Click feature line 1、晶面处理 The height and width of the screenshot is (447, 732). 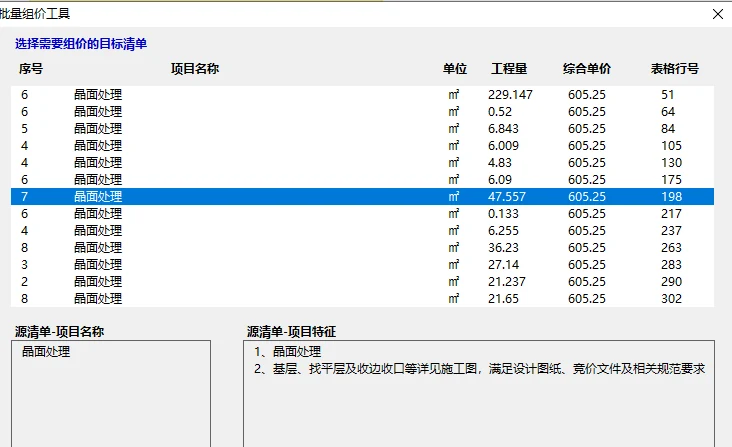click(288, 351)
